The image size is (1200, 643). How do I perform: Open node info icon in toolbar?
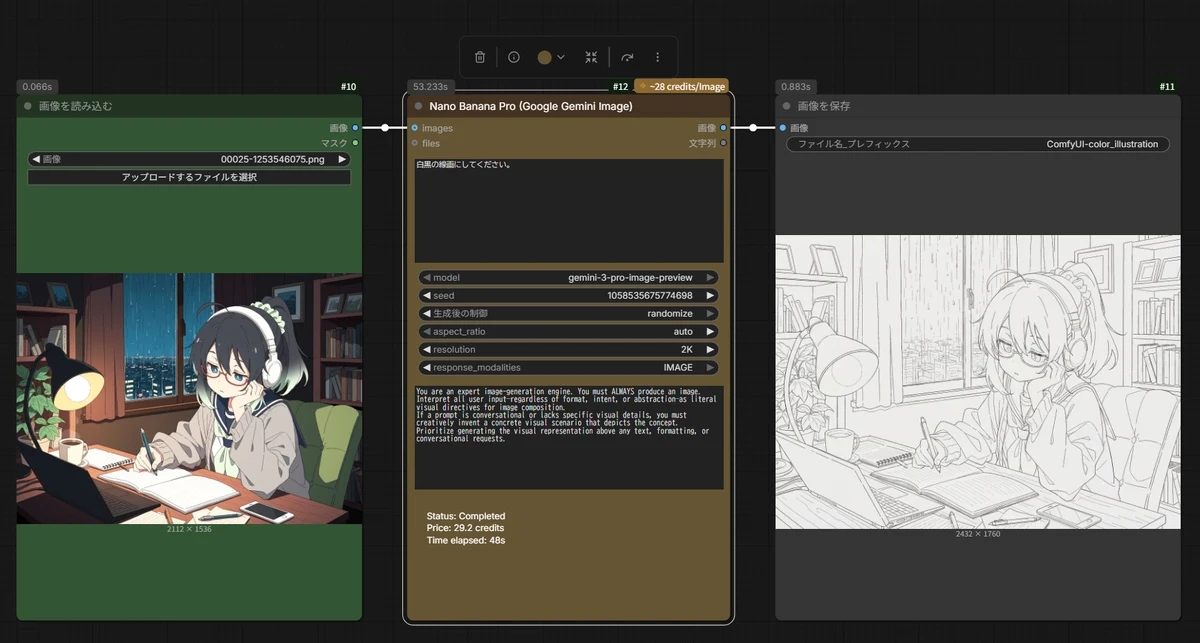[x=514, y=57]
